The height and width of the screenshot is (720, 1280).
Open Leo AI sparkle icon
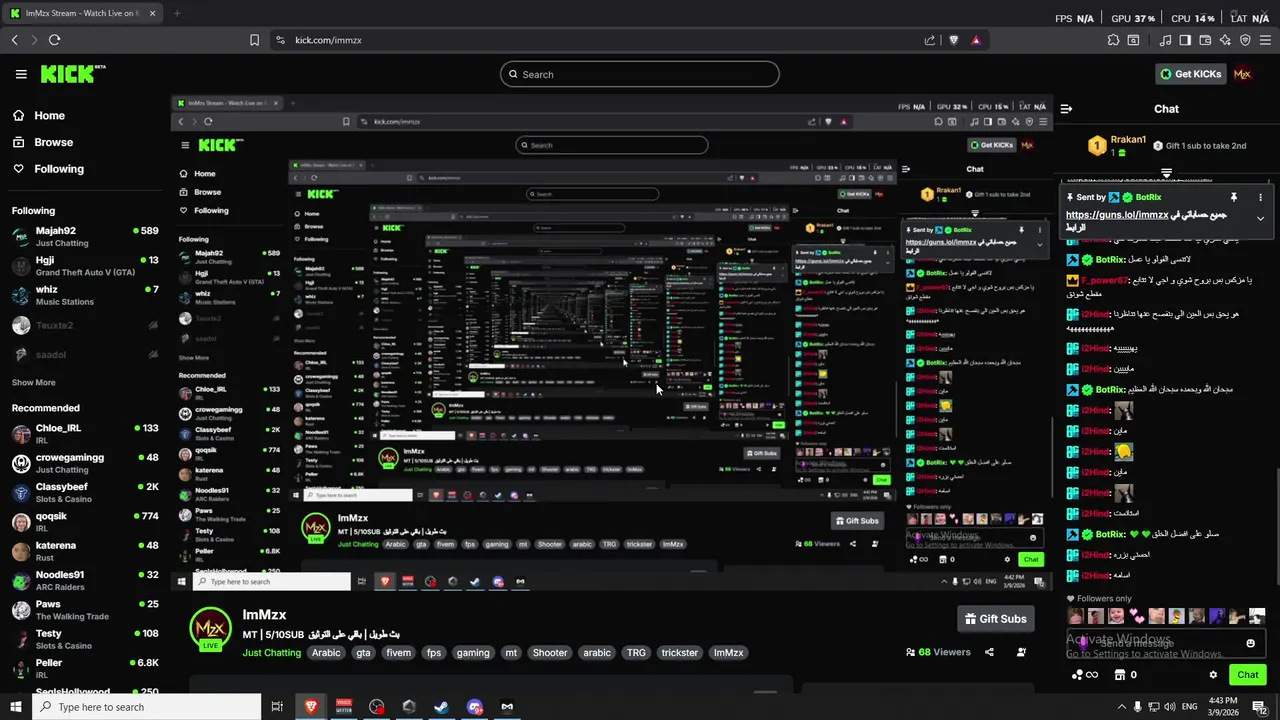pyautogui.click(x=1225, y=40)
